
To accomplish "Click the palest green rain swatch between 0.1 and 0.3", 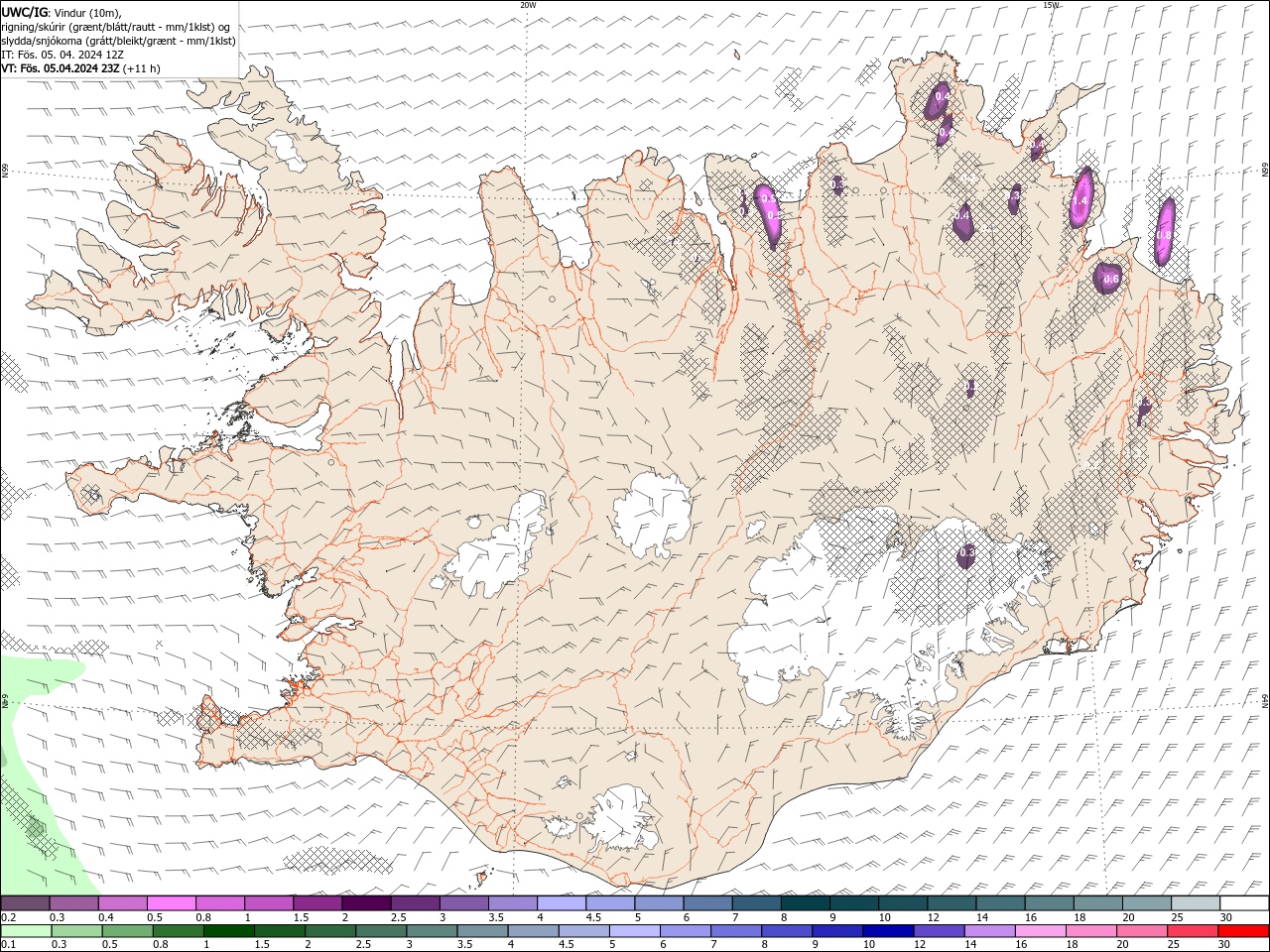I will (26, 931).
